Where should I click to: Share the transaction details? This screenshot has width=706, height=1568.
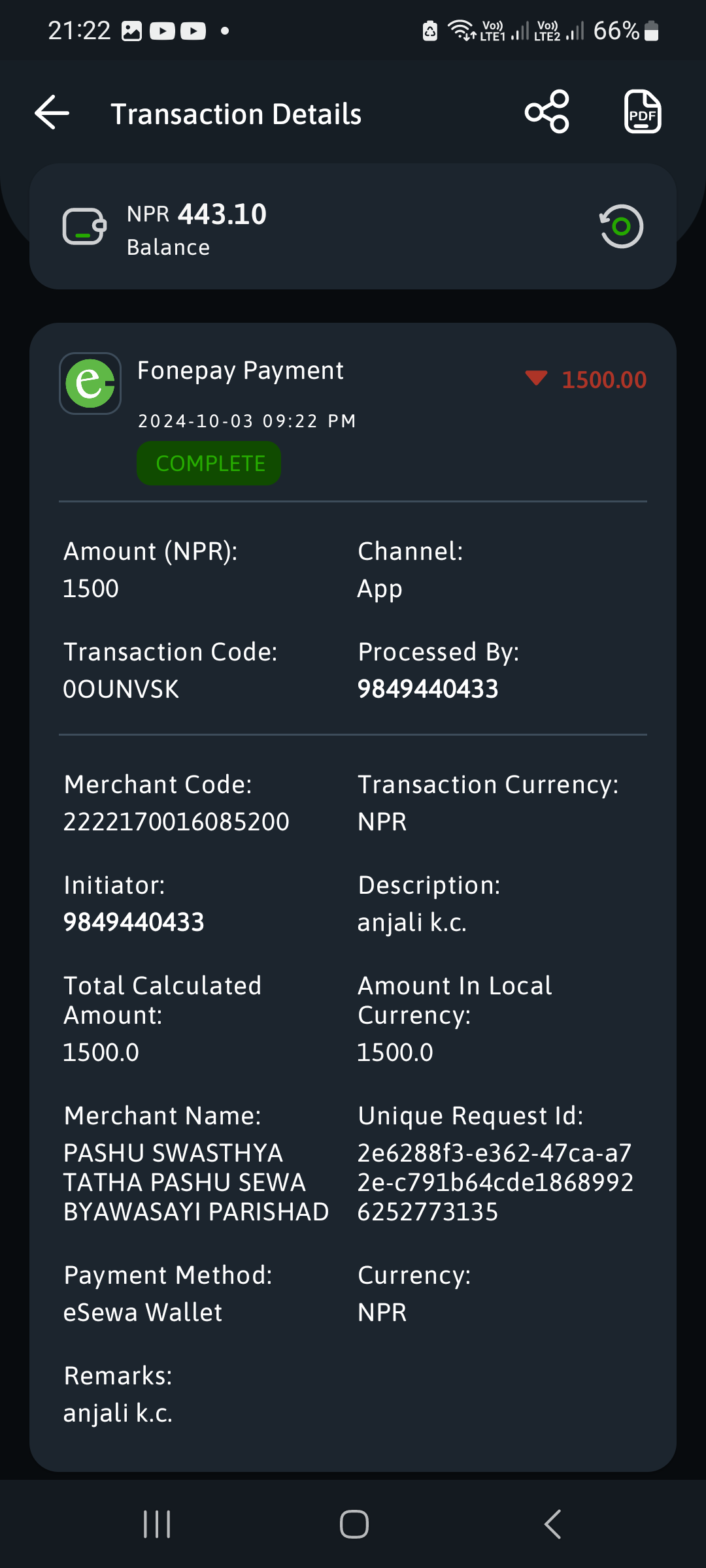pyautogui.click(x=547, y=112)
